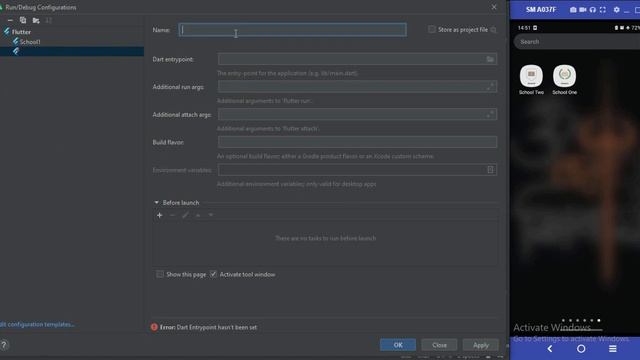Open the Environment variables editor icon

[490, 170]
